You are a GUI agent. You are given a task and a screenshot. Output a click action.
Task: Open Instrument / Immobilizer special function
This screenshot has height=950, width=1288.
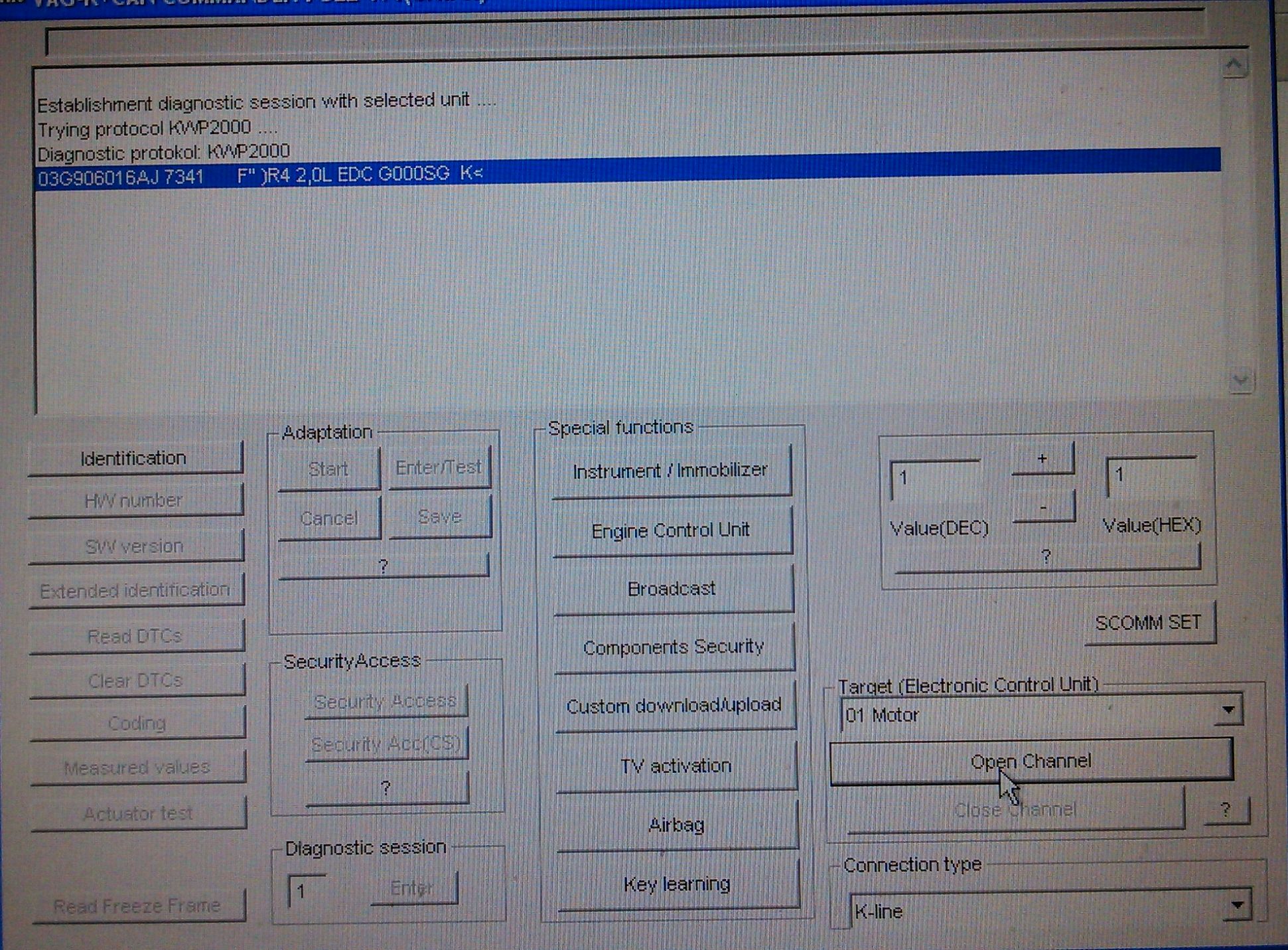coord(670,471)
